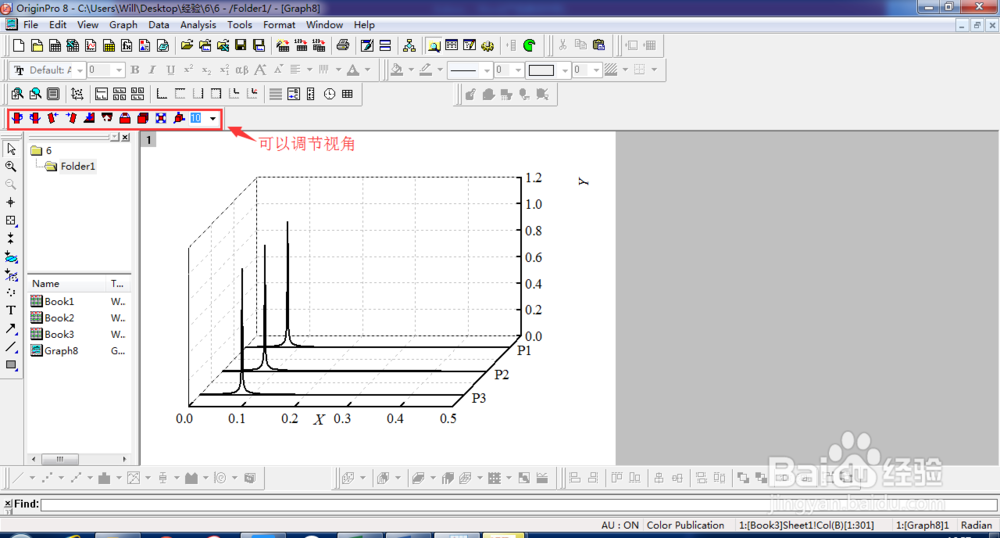
Task: Open the font name dropdown
Action: pyautogui.click(x=80, y=70)
